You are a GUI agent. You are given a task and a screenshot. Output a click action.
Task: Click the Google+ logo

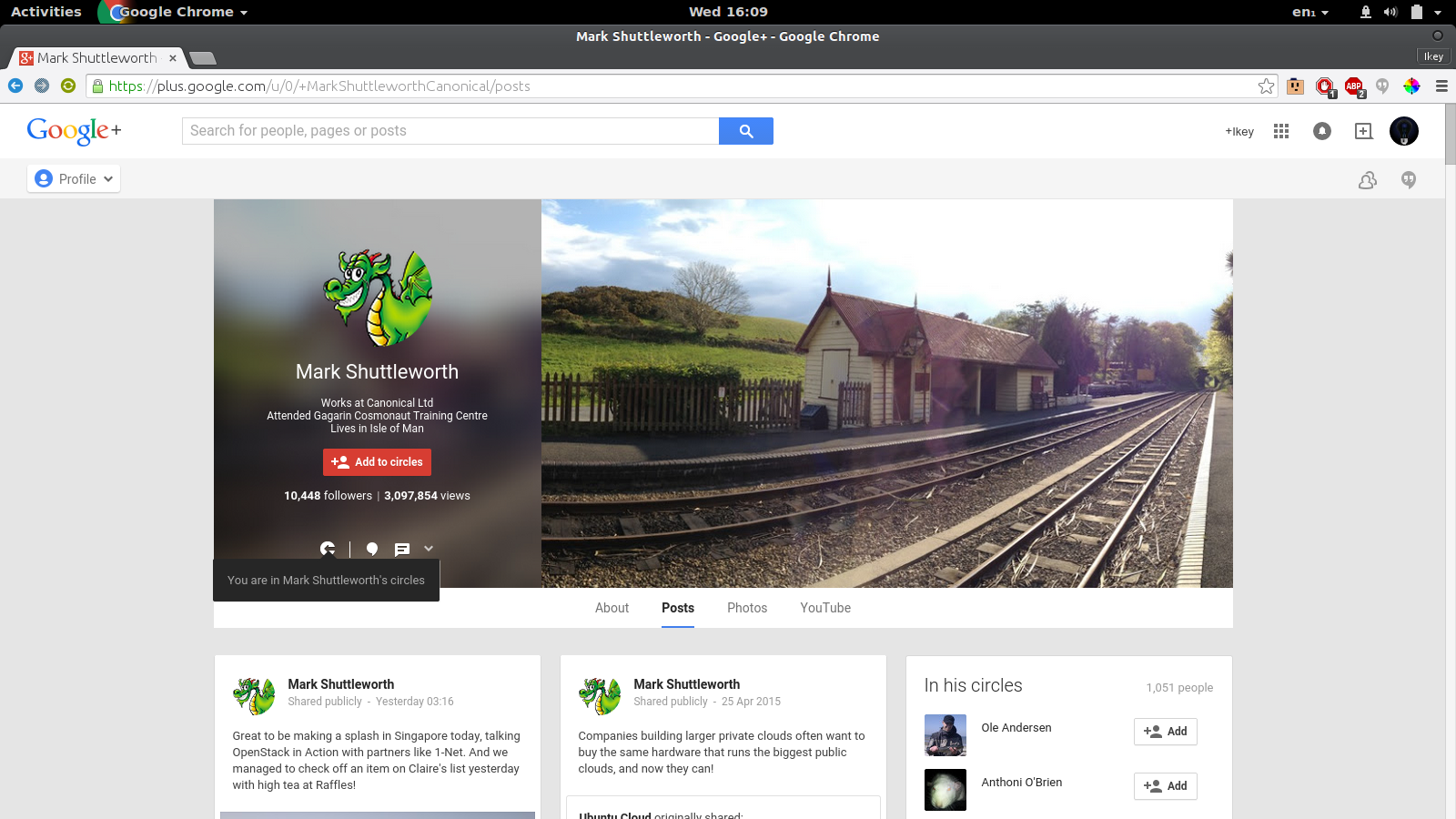pyautogui.click(x=74, y=131)
